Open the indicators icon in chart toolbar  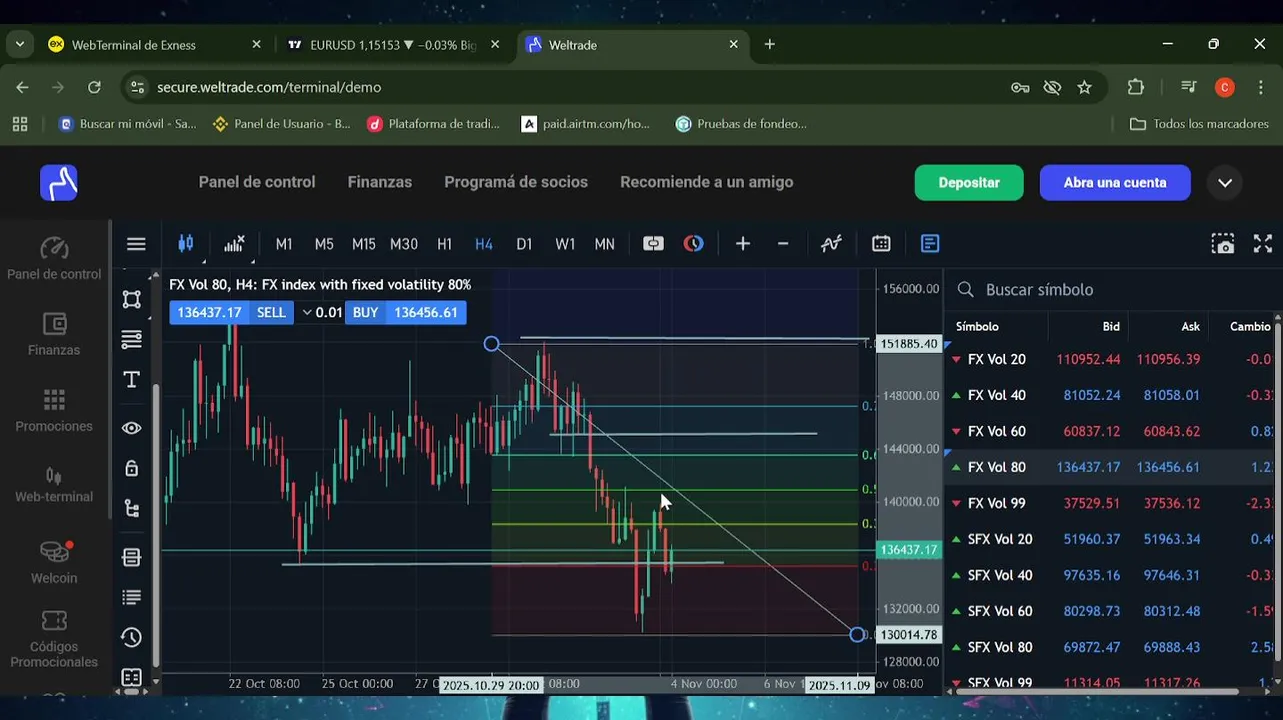click(x=234, y=244)
